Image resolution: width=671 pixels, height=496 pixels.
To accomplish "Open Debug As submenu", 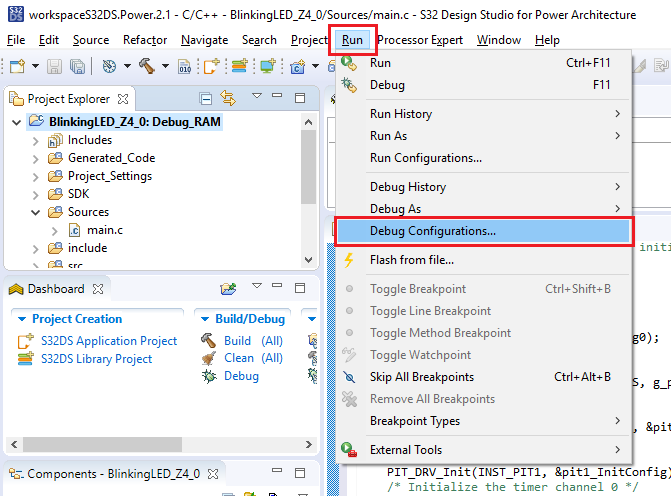I will (x=484, y=209).
